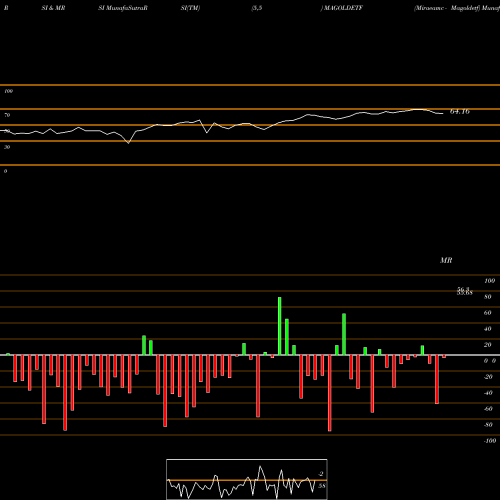Click the 'MAGOLDETF' ticker label

[343, 8]
